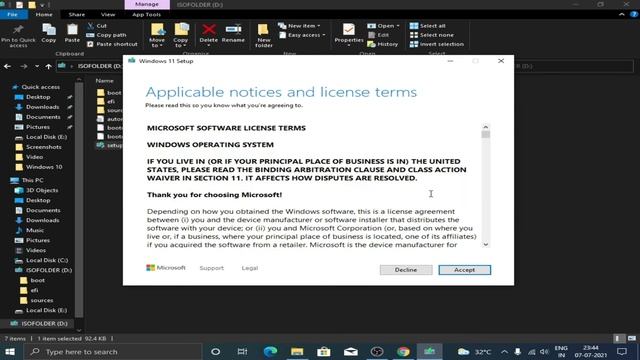Open the Open dropdown in the ribbon
Image resolution: width=640 pixels, height=360 pixels.
point(383,26)
